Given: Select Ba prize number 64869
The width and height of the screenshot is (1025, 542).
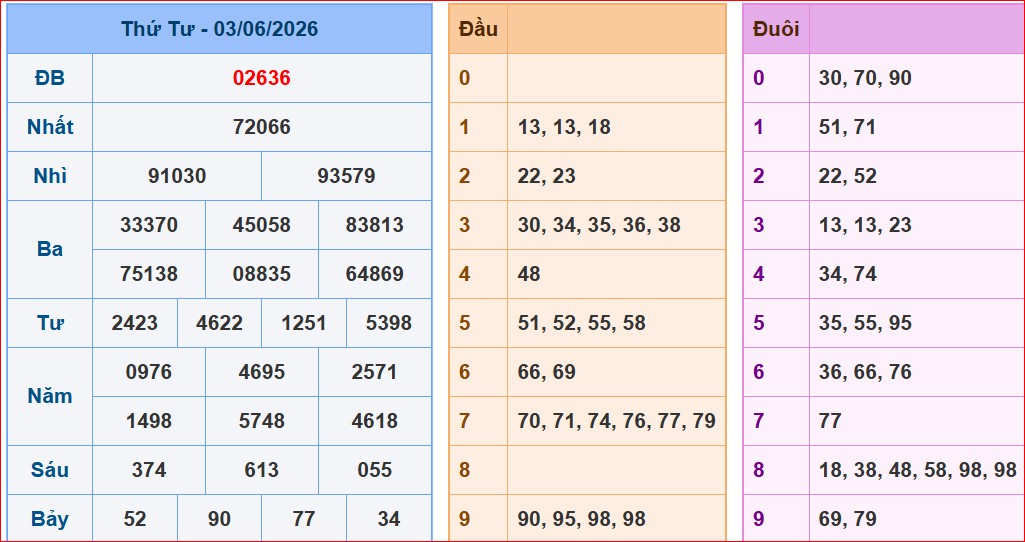Looking at the screenshot, I should click(x=375, y=274).
